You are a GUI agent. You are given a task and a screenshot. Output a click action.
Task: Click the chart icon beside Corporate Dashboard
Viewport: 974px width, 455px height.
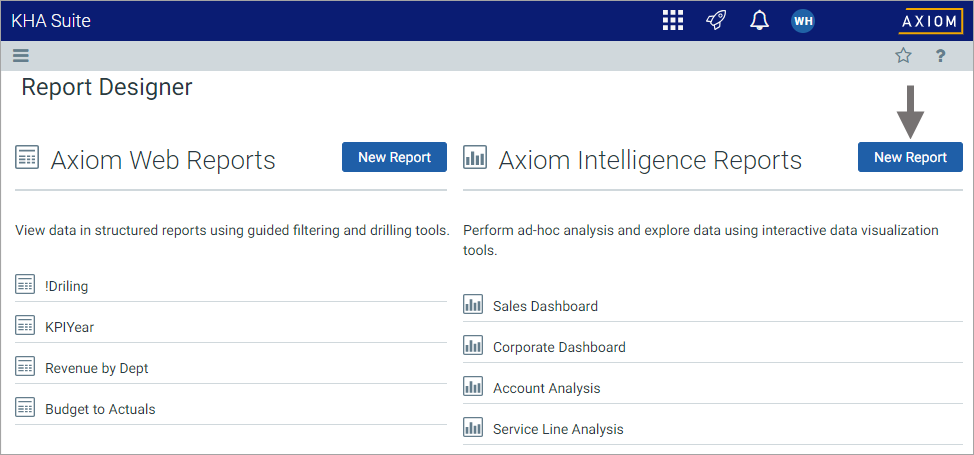coord(473,346)
